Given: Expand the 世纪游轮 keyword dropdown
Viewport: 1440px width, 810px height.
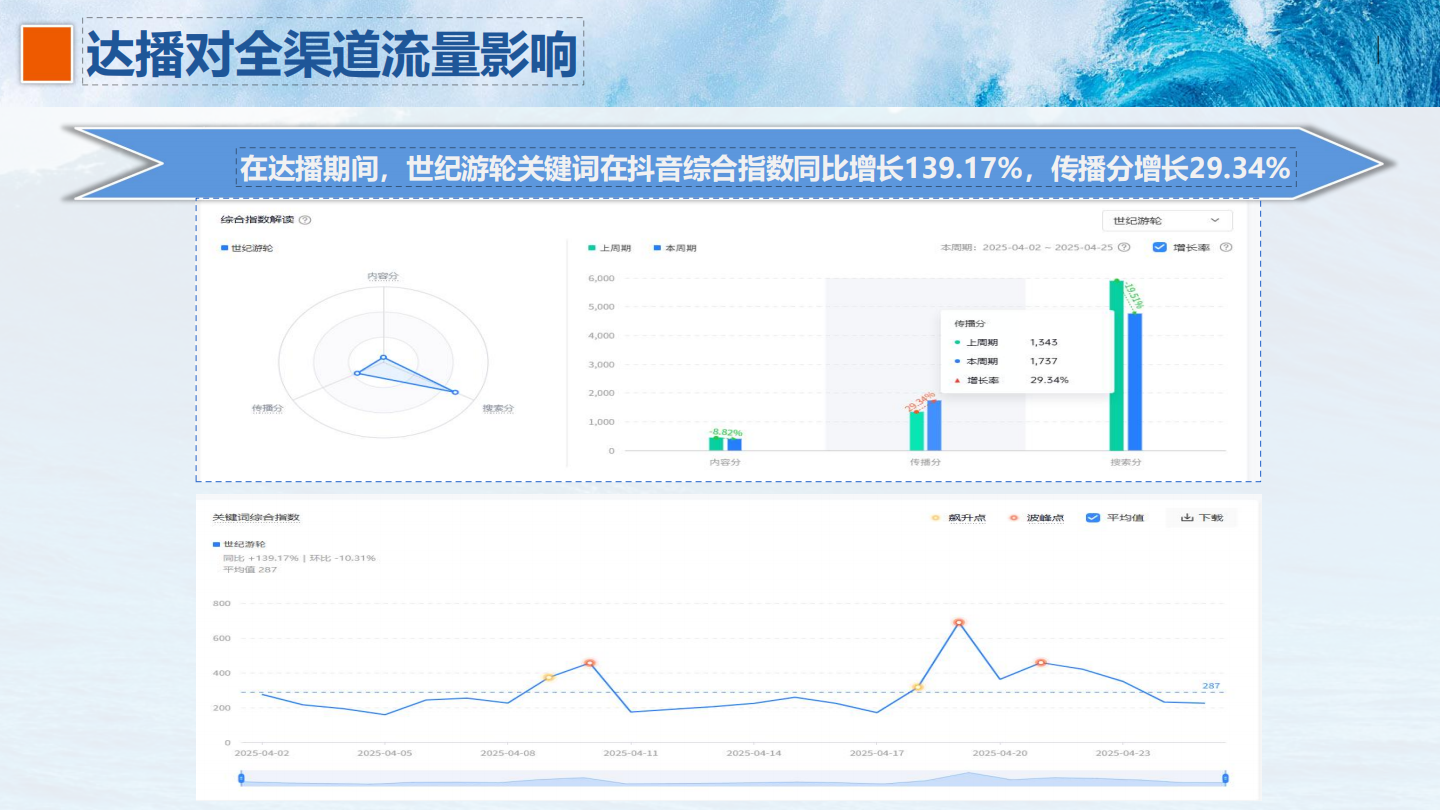Looking at the screenshot, I should [1167, 220].
